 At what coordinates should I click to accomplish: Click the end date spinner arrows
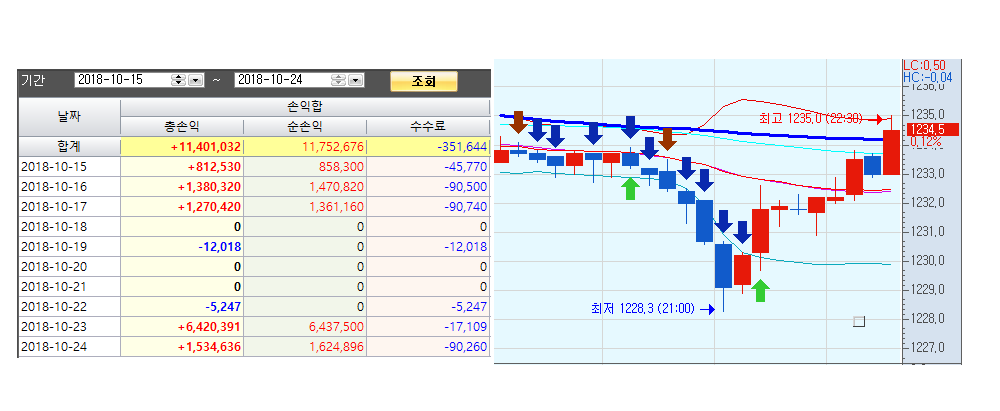coord(339,80)
